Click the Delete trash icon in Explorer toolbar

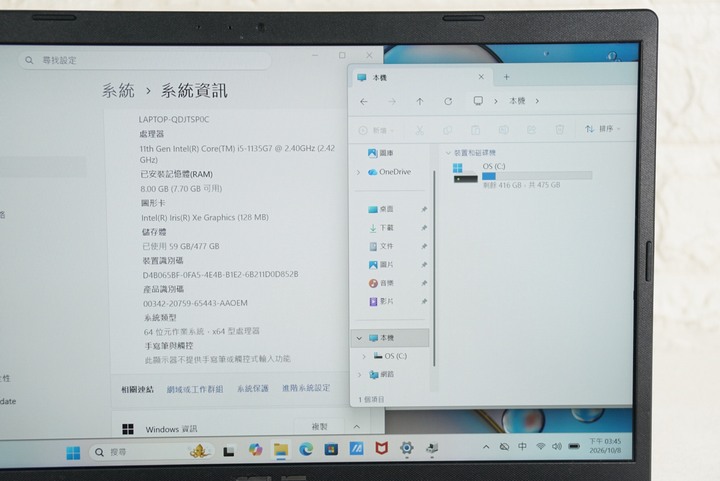click(x=559, y=129)
